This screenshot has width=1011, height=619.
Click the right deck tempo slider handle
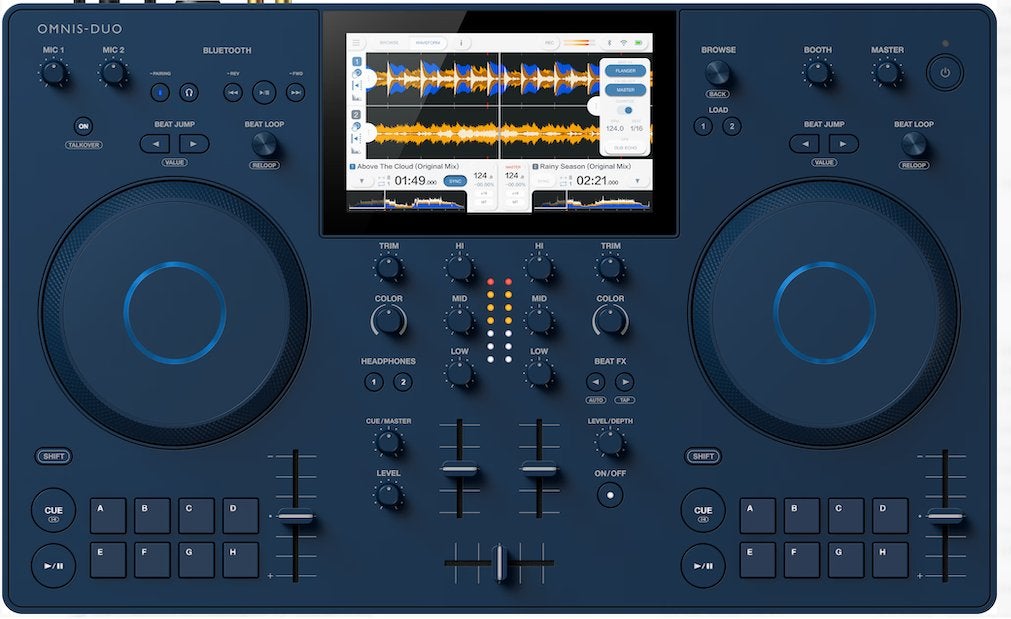(945, 516)
